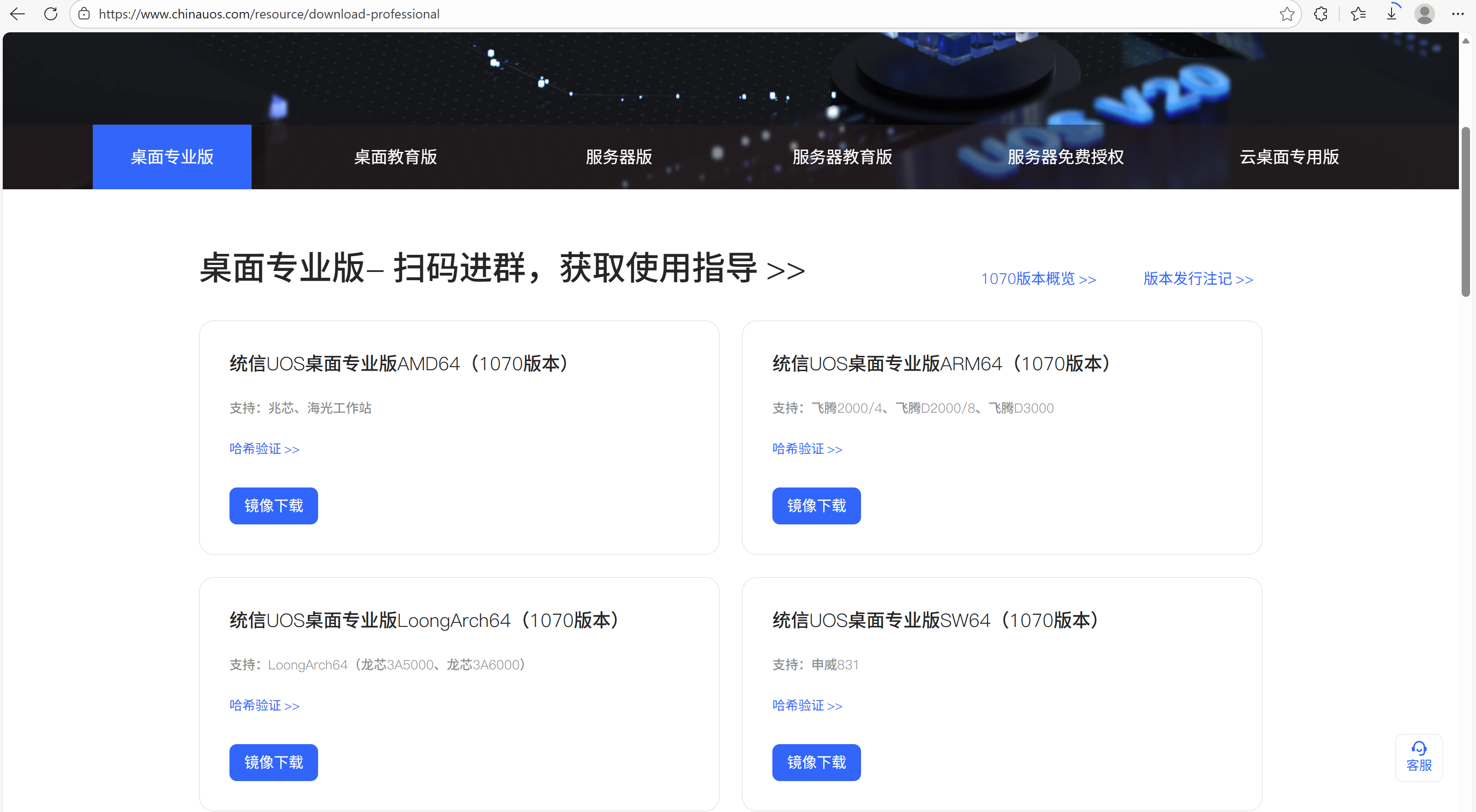
Task: Download the SW64 image via 镜像下载
Action: 816,762
